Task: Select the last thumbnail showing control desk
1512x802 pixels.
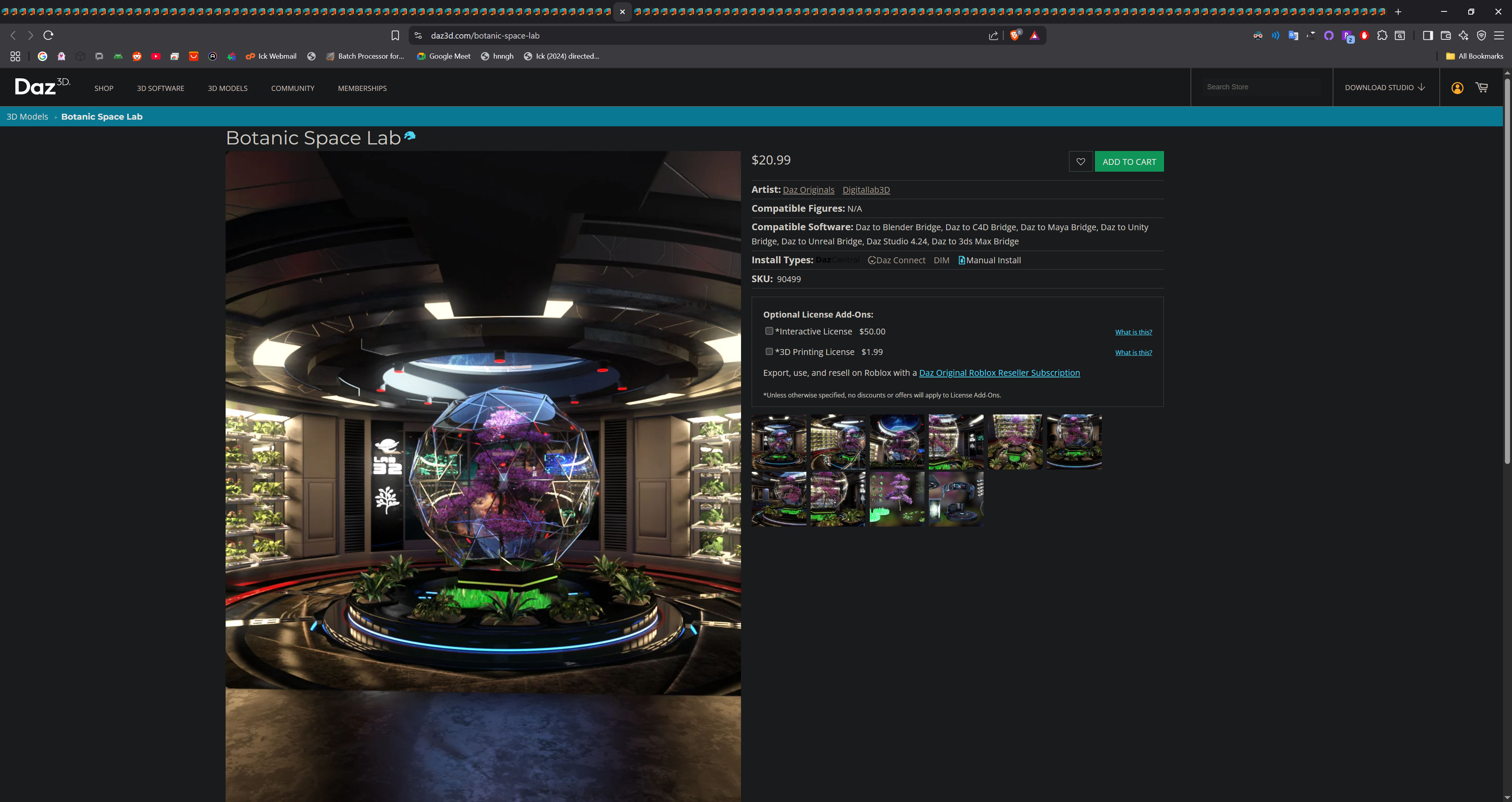Action: point(956,499)
